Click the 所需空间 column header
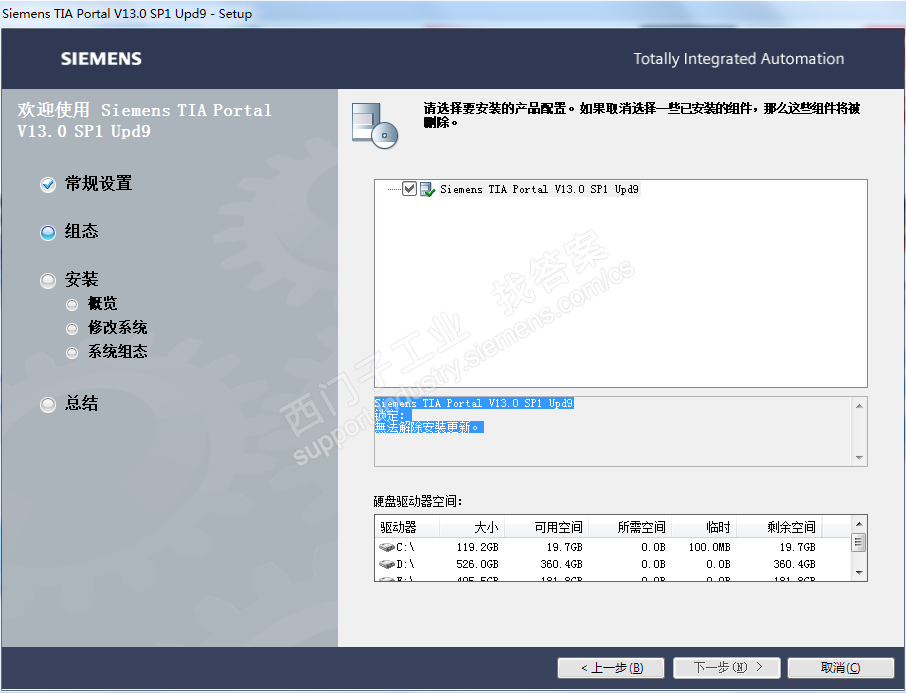 point(630,527)
